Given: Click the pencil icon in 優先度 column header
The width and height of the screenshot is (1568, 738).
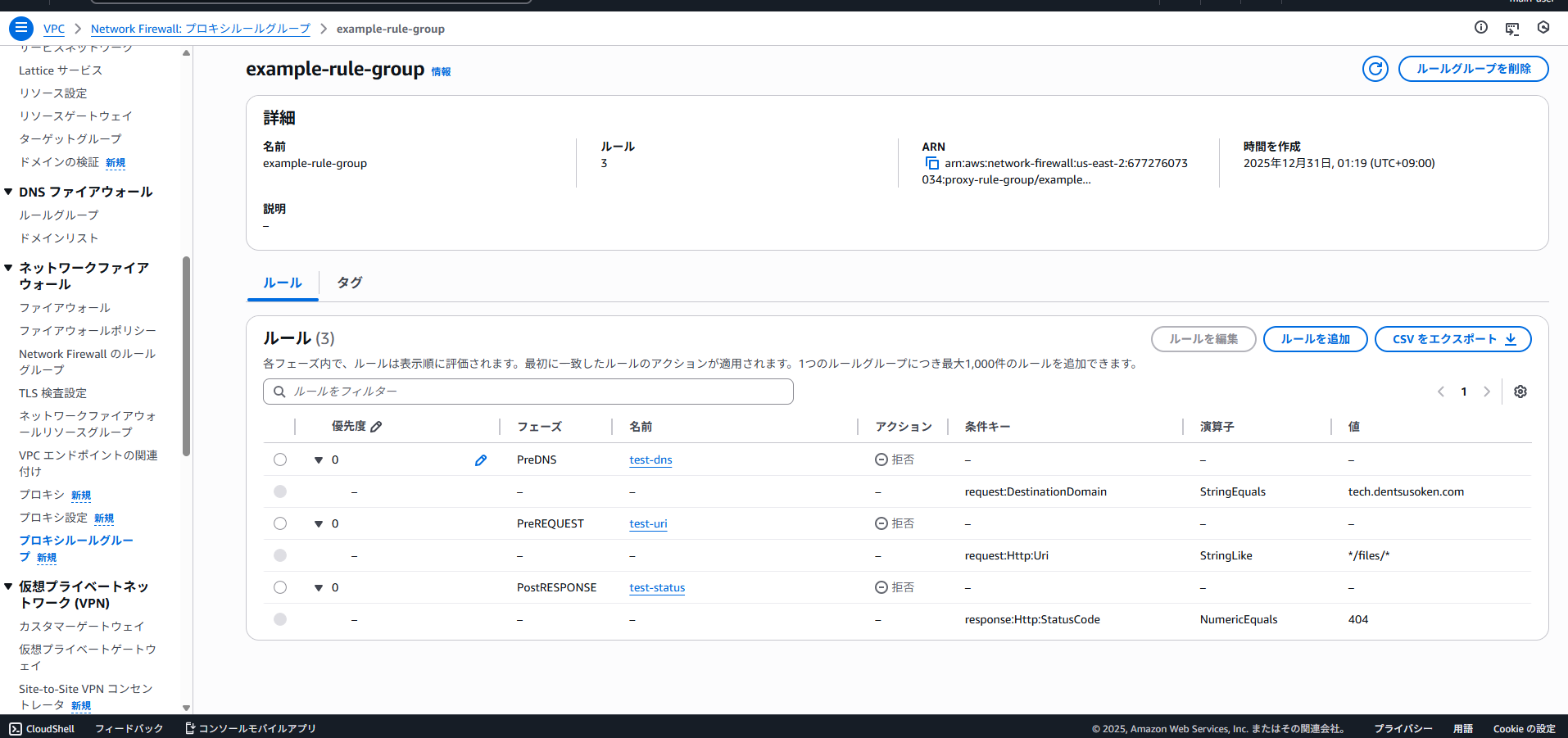Looking at the screenshot, I should pos(377,427).
